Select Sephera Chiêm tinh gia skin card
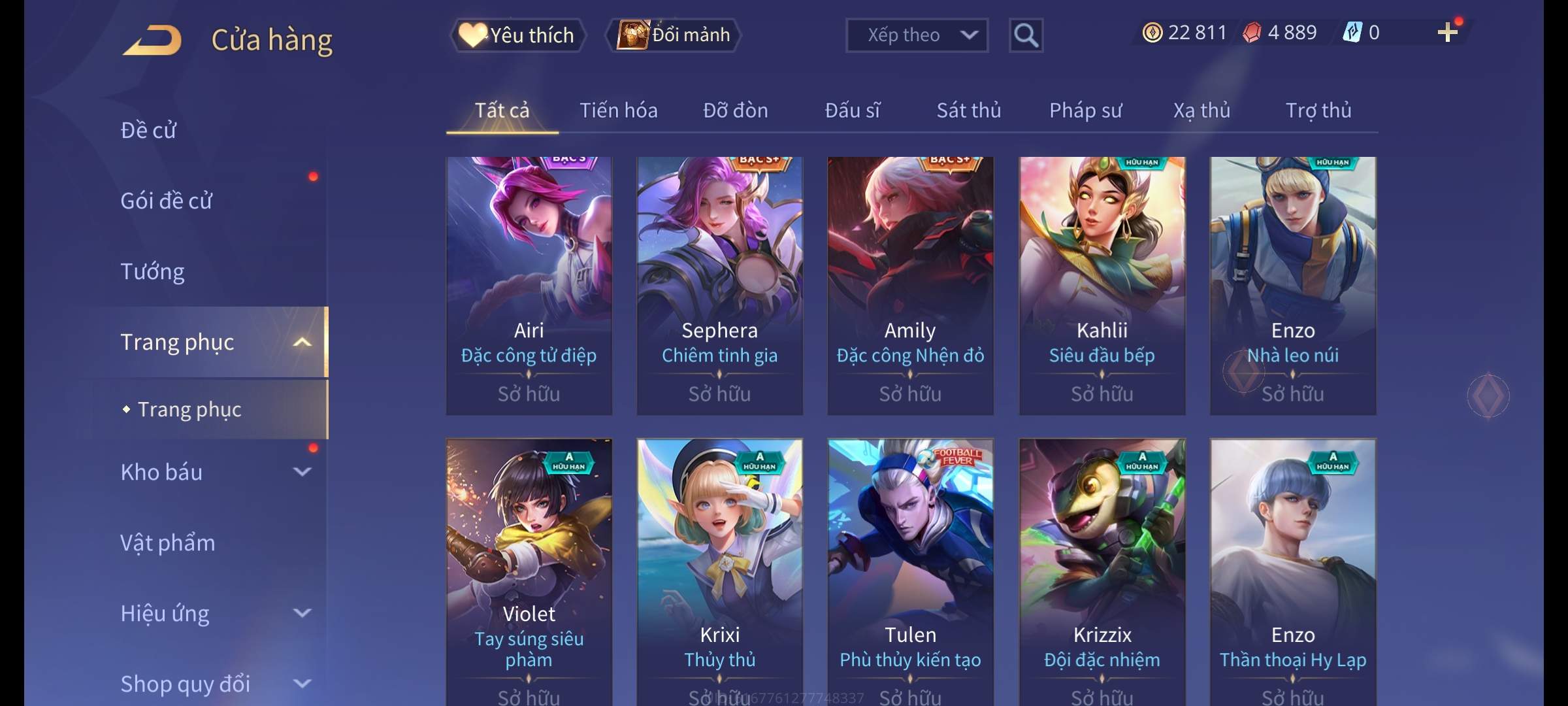The width and height of the screenshot is (1568, 706). point(719,286)
